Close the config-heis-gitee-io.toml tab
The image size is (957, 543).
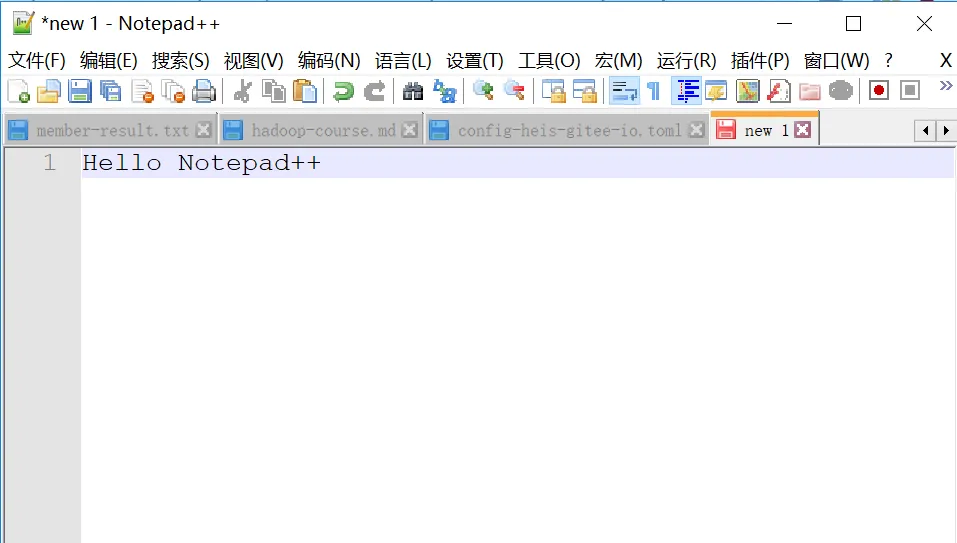click(696, 130)
